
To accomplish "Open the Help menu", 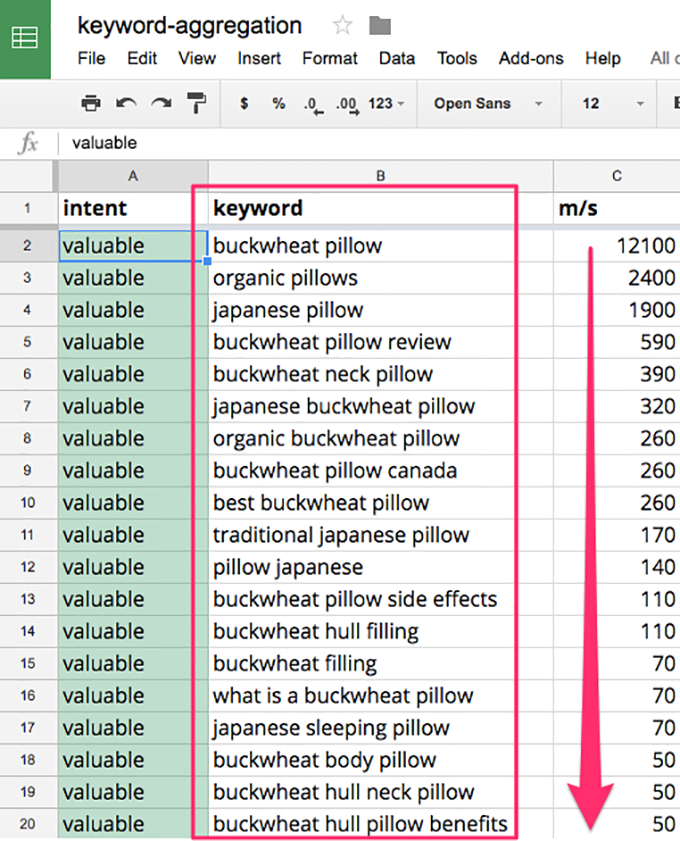I will pos(603,58).
